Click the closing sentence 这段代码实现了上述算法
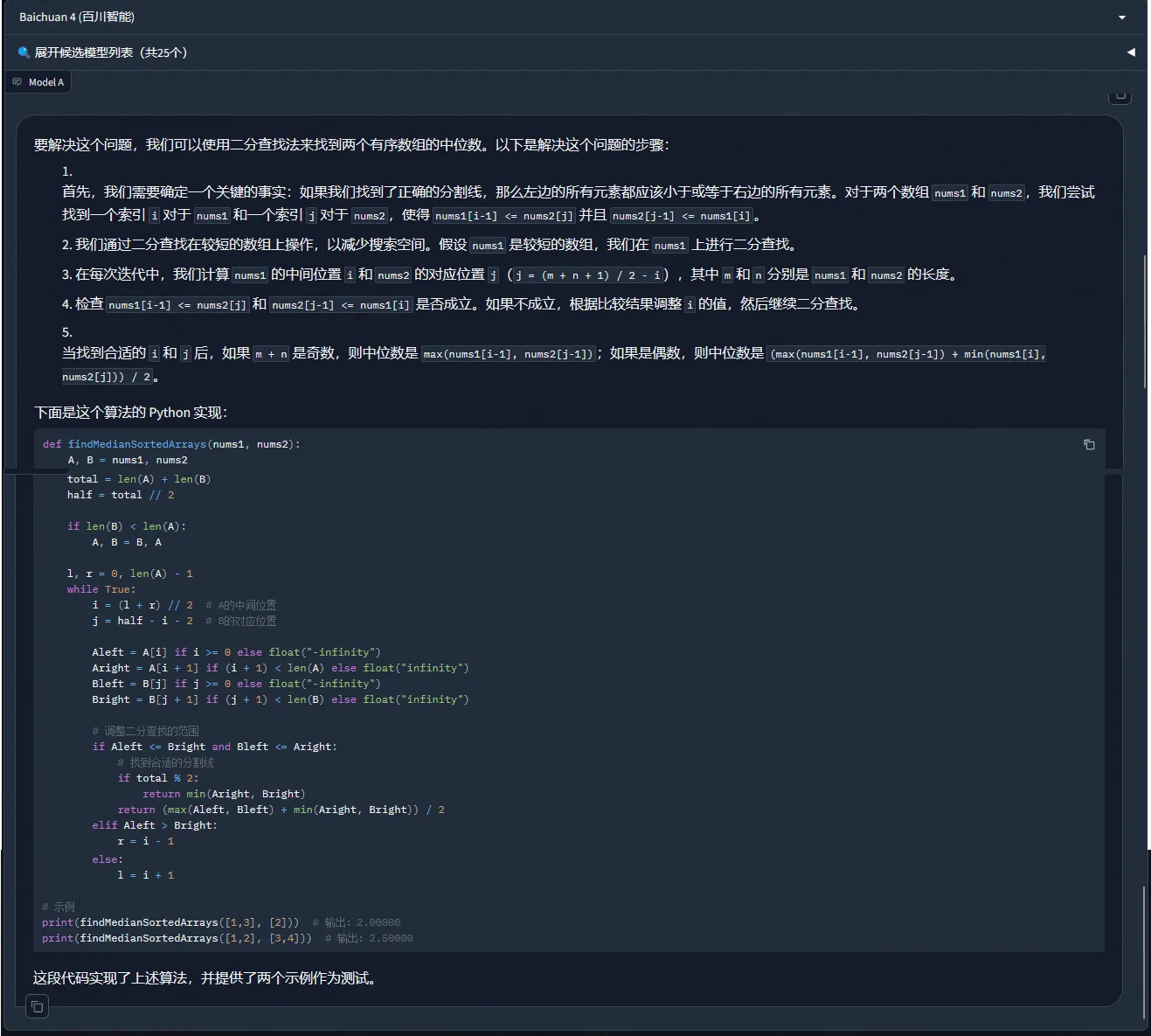Screen dimensions: 1151x1036 point(205,978)
